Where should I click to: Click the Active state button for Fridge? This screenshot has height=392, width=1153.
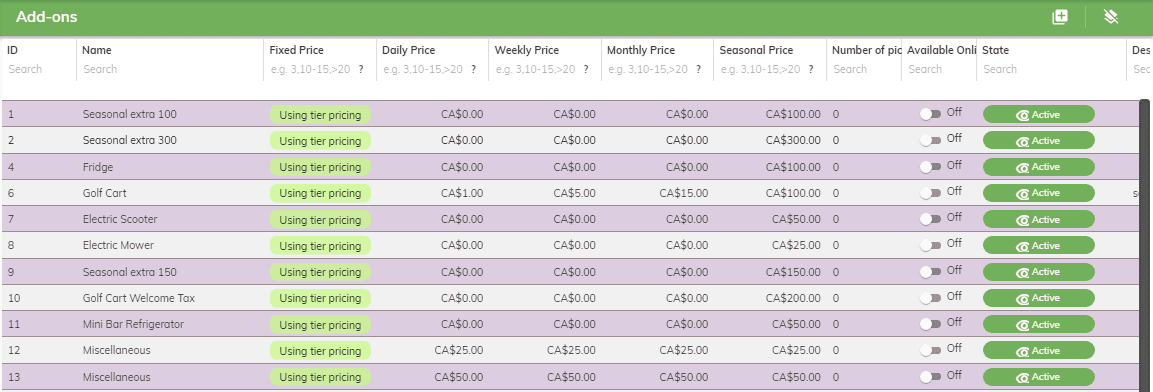1038,167
